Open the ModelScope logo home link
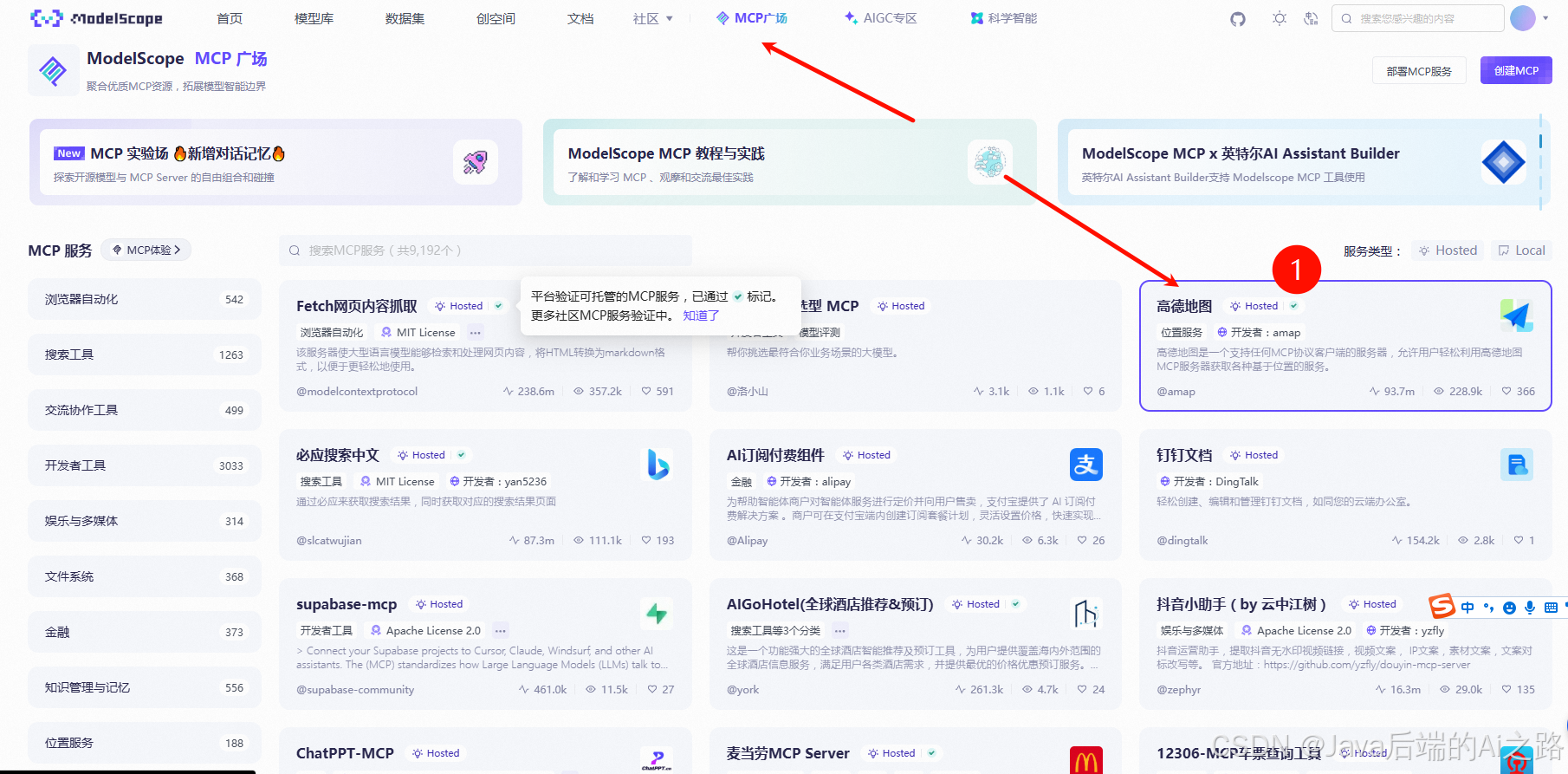The height and width of the screenshot is (774, 1568). point(96,18)
